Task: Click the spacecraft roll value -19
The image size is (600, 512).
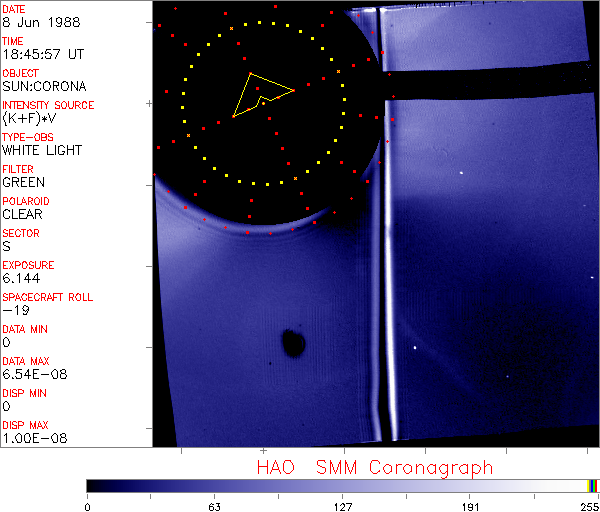Action: (x=14, y=310)
